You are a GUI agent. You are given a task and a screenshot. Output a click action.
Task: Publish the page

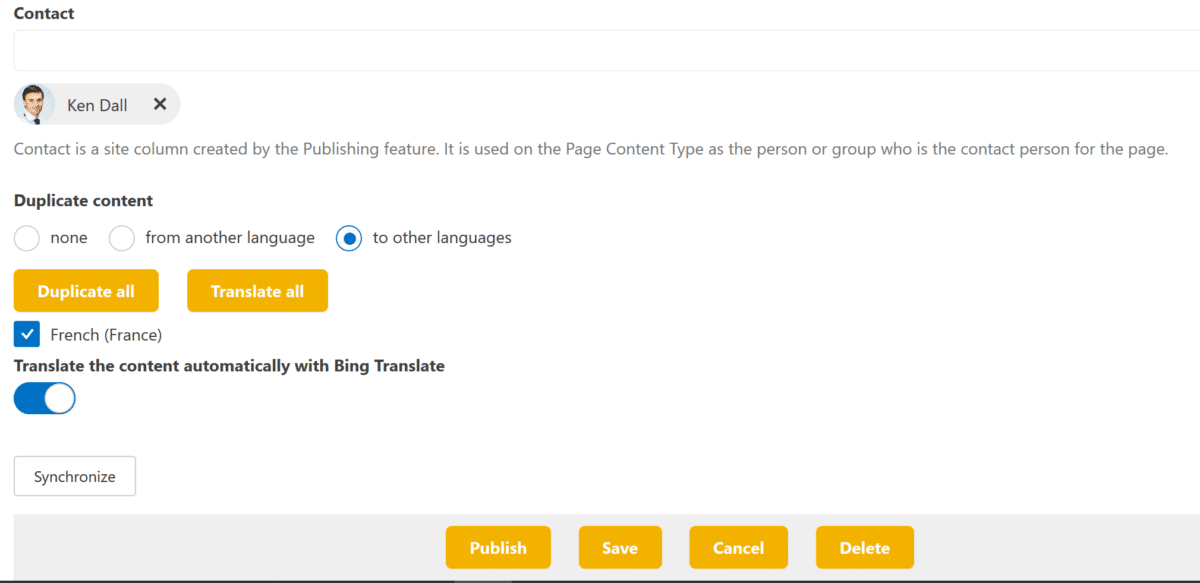[498, 547]
